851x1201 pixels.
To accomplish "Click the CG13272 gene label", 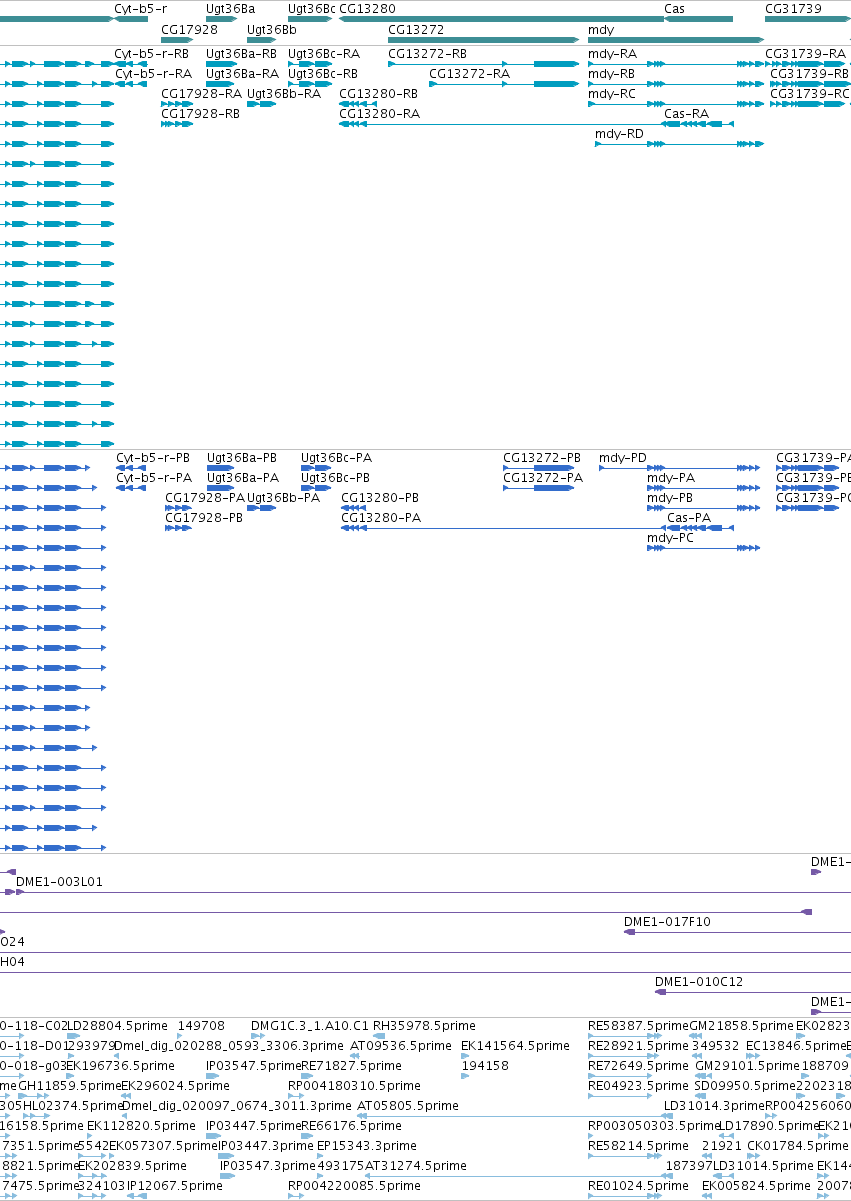I will tap(416, 29).
